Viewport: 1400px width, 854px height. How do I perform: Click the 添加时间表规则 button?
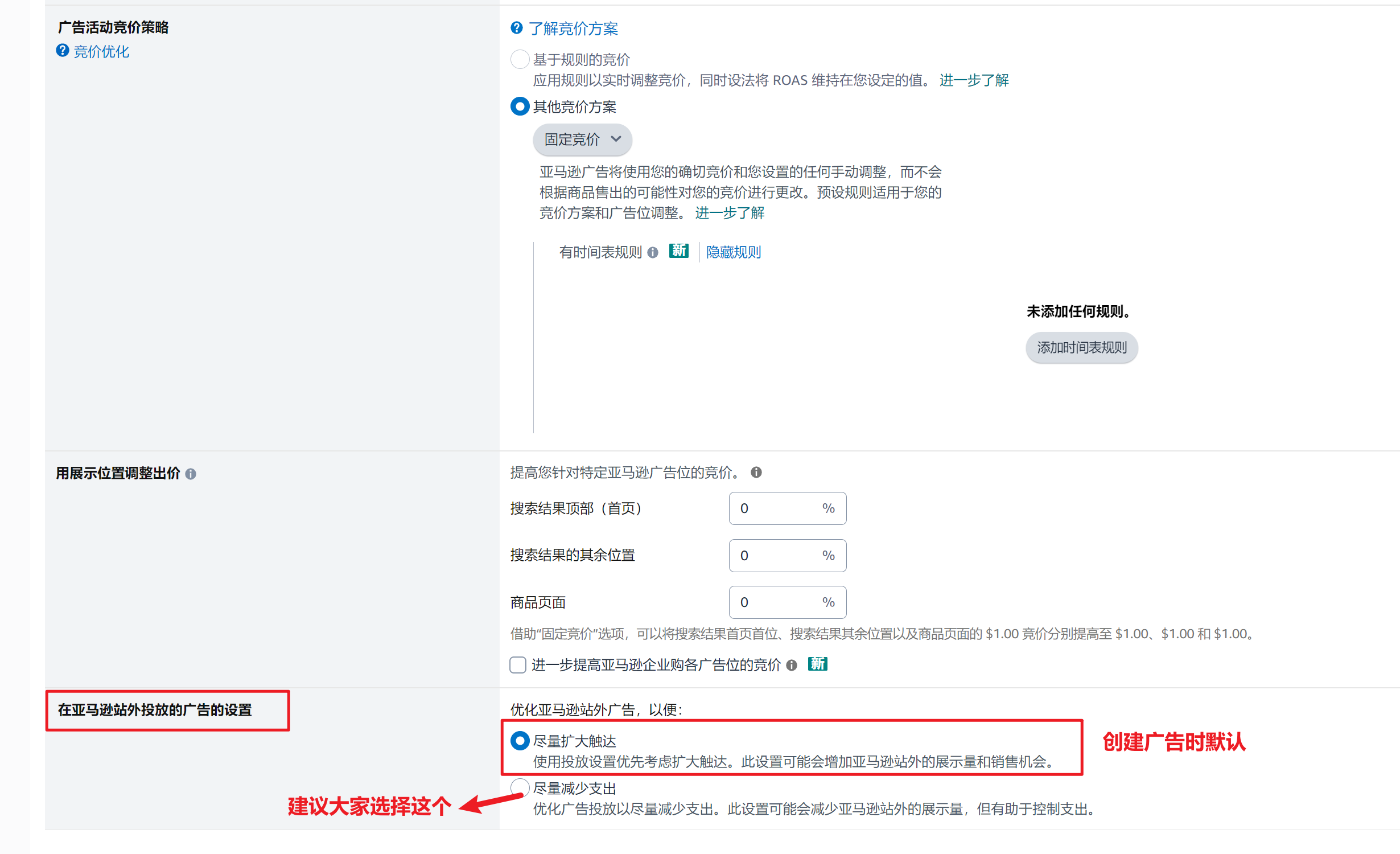tap(1081, 347)
